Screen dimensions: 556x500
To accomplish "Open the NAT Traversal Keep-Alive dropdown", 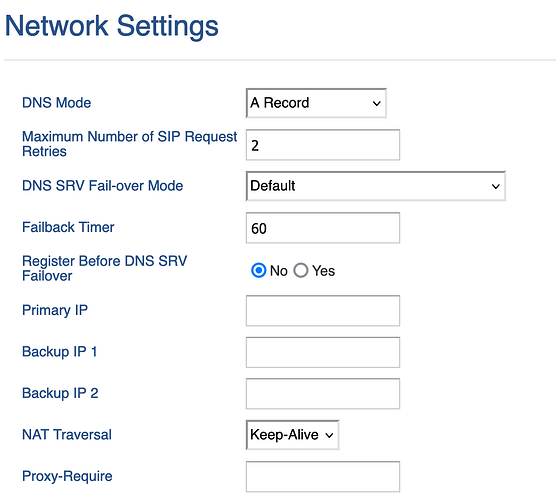I will [293, 435].
